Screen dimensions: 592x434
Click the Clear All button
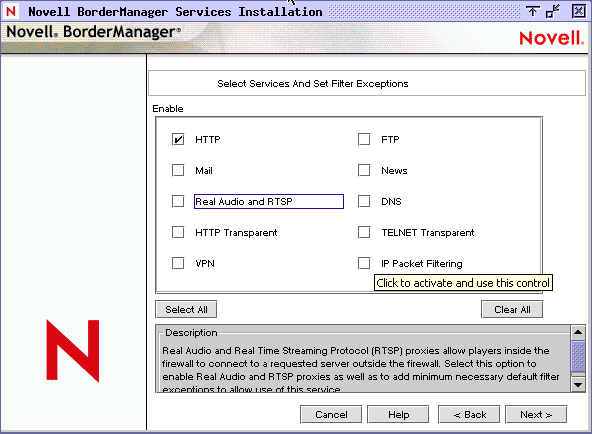point(512,309)
